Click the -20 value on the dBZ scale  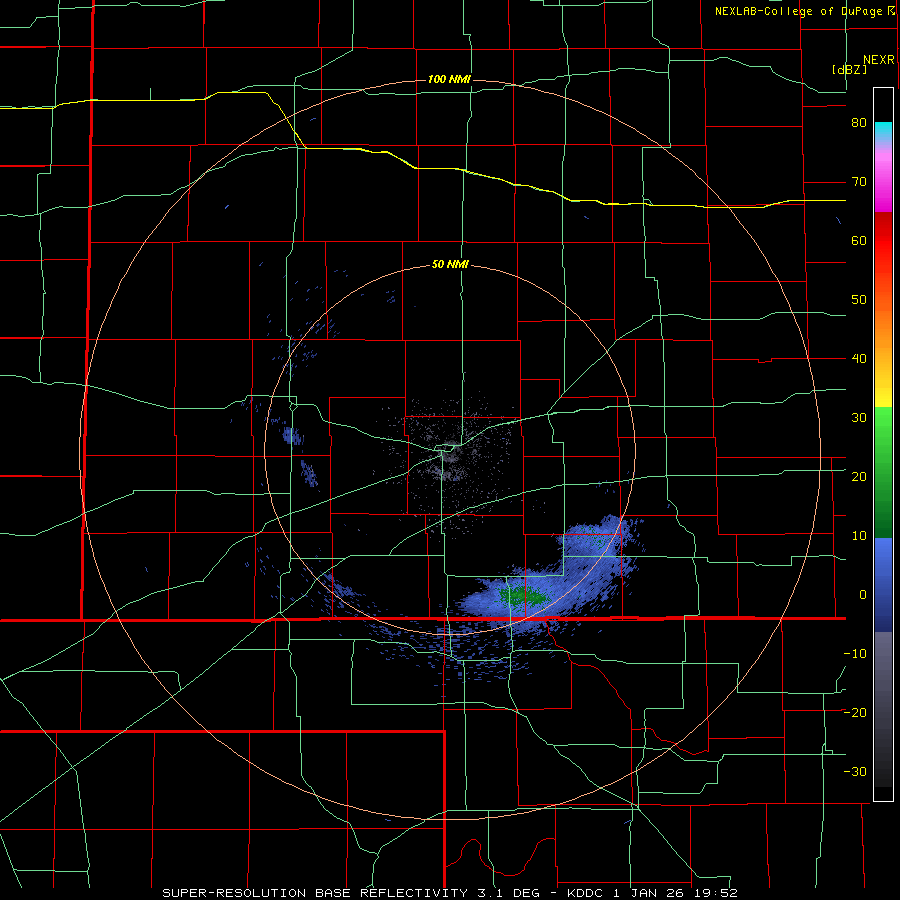(855, 712)
